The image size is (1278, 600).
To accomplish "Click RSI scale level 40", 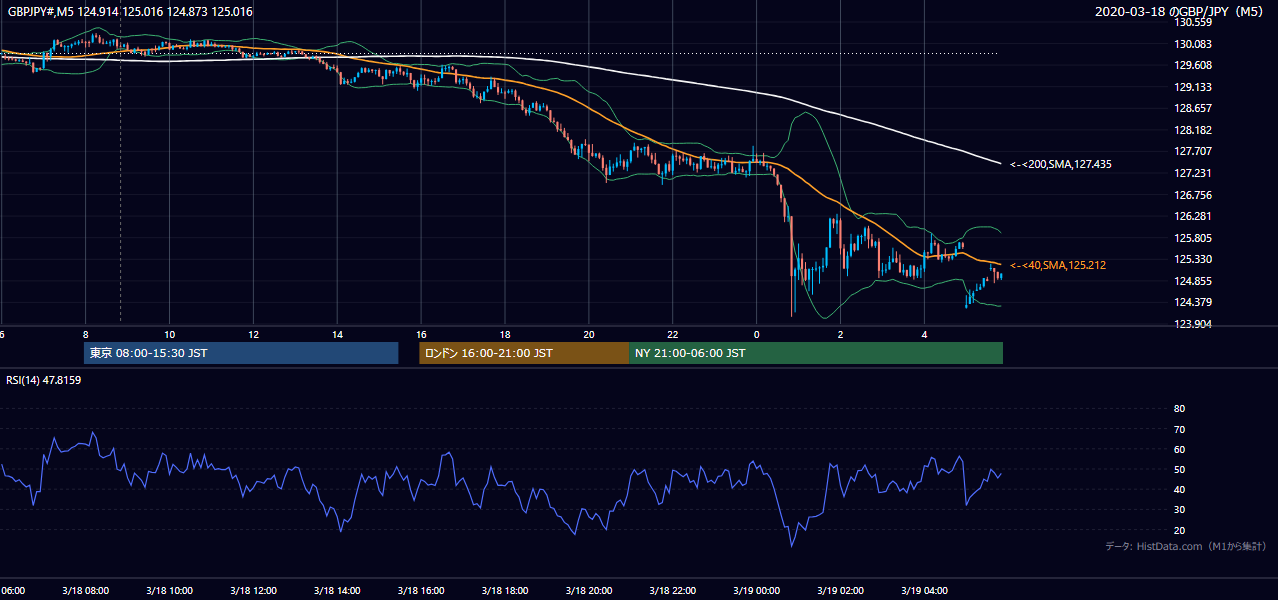I will click(1179, 489).
